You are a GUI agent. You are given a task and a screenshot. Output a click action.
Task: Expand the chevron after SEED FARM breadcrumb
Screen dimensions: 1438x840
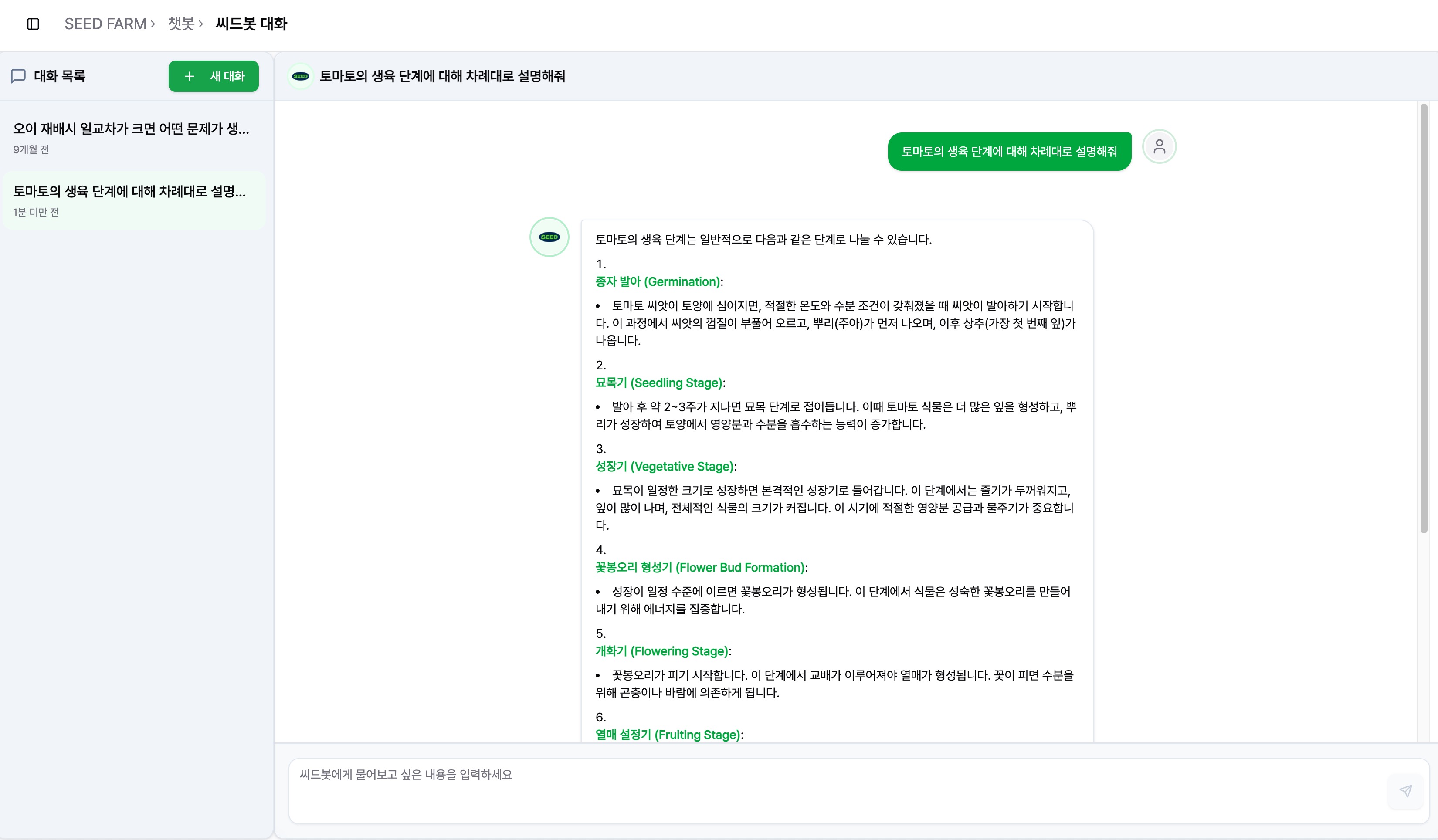(153, 24)
